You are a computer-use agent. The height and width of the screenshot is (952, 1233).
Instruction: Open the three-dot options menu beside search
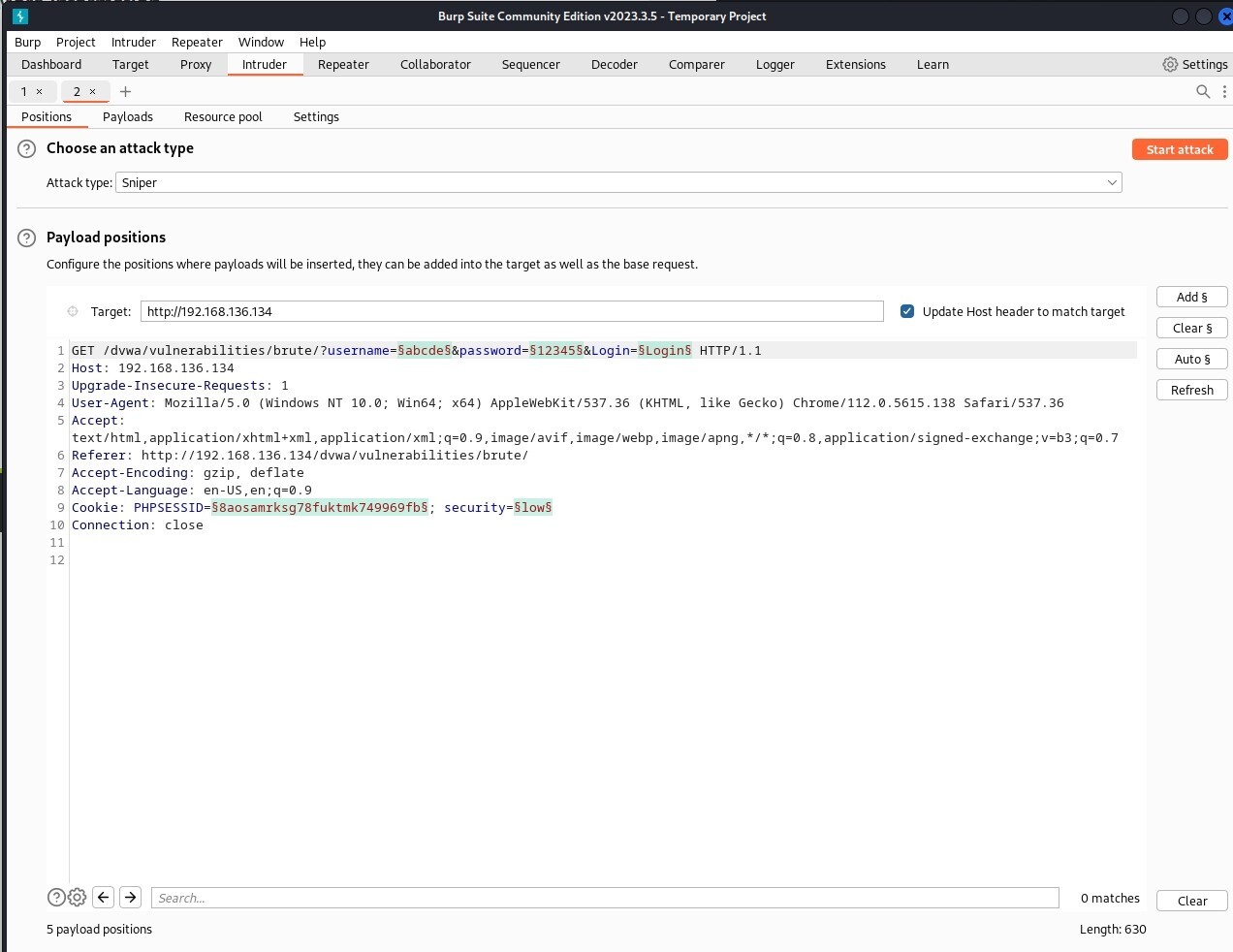[x=1224, y=91]
